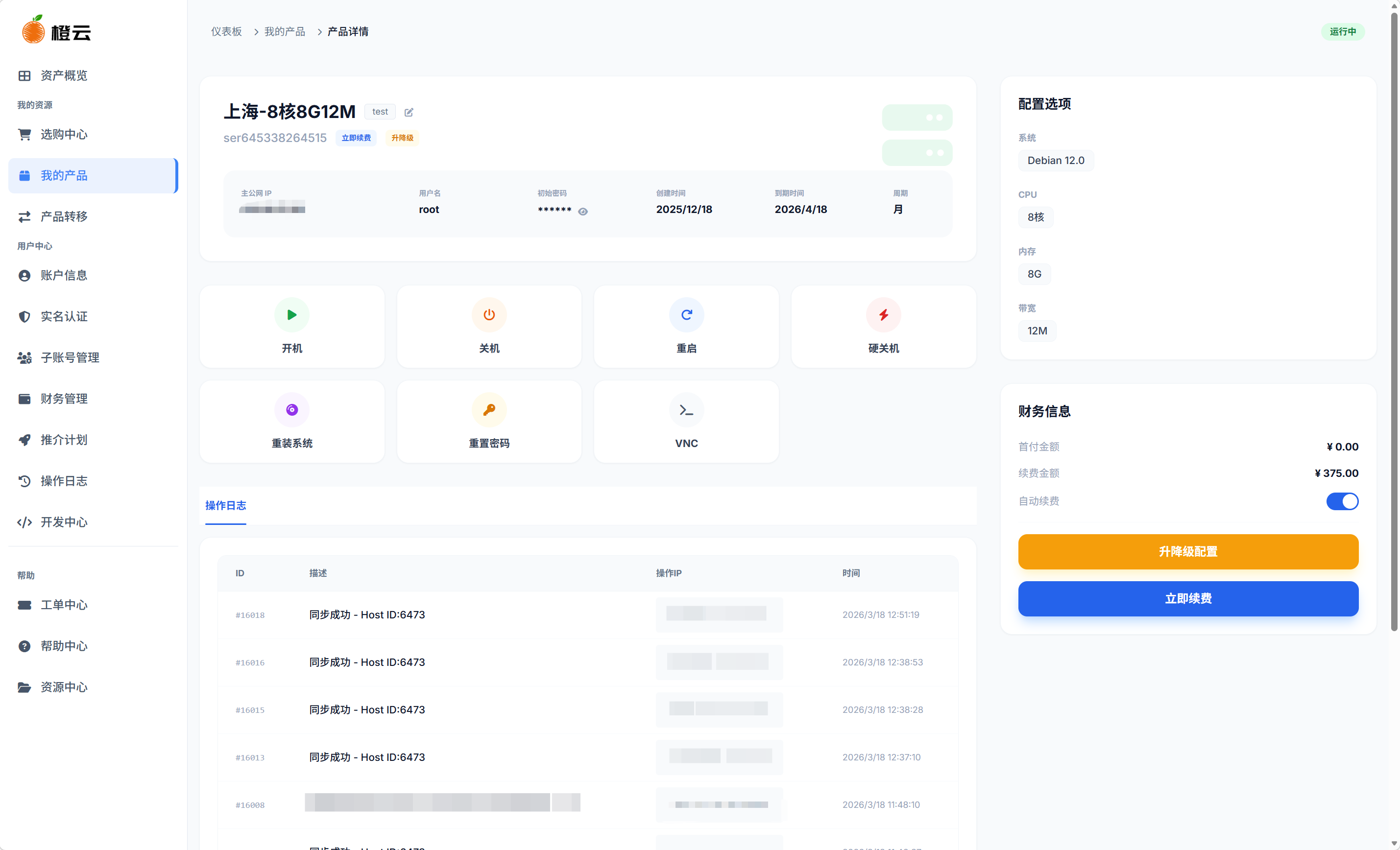Open the VNC console terminal icon
1400x850 pixels.
pyautogui.click(x=686, y=409)
